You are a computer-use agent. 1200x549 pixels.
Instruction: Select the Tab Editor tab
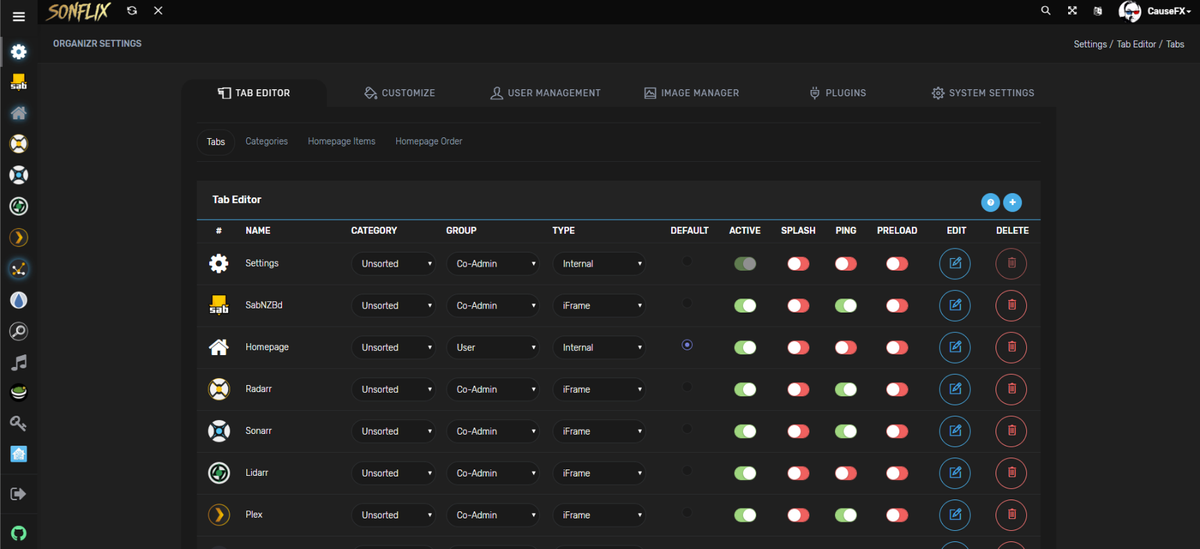coord(254,93)
